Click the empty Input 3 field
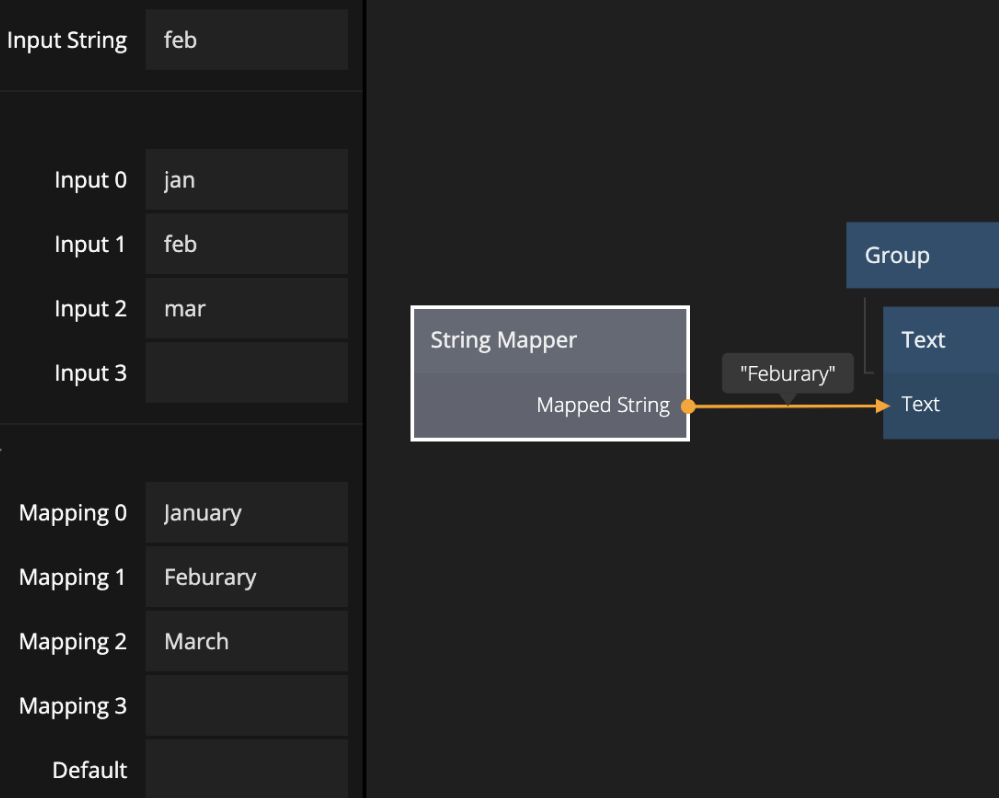 tap(246, 372)
